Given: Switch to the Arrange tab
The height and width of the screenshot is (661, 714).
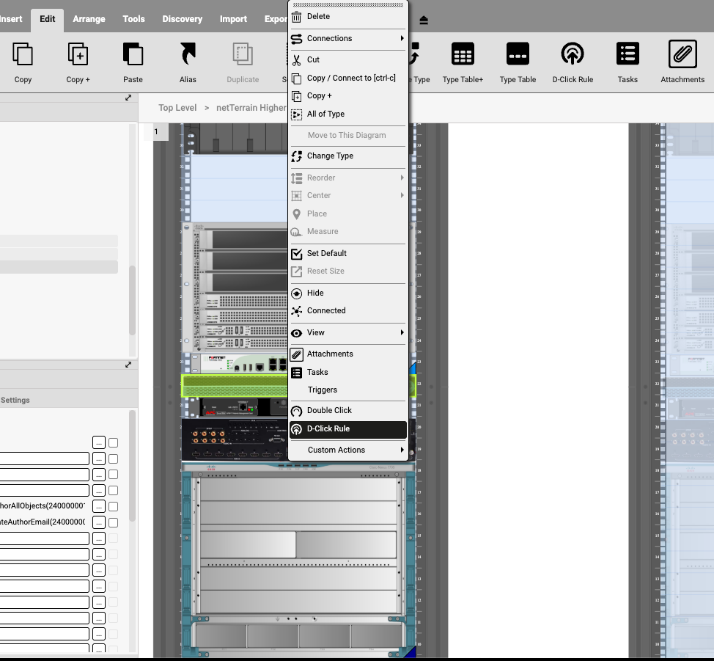Looking at the screenshot, I should [x=89, y=19].
